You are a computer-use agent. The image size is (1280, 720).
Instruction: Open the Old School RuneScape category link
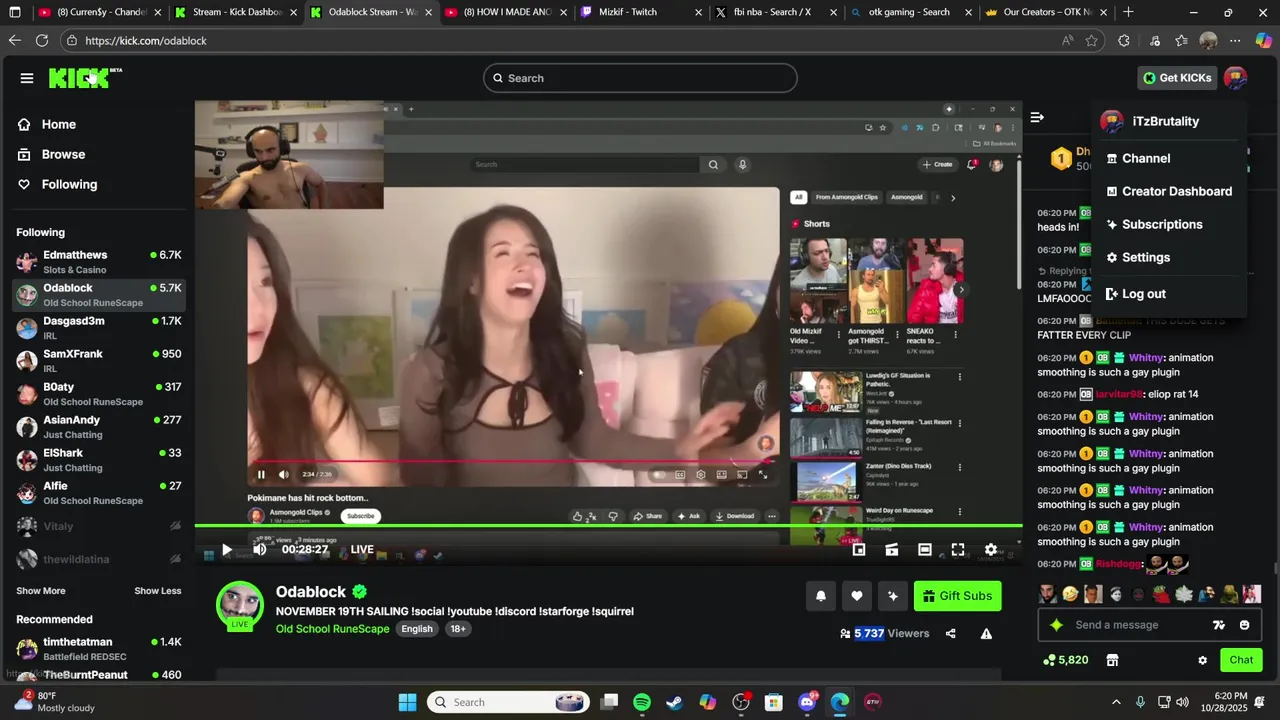coord(332,629)
